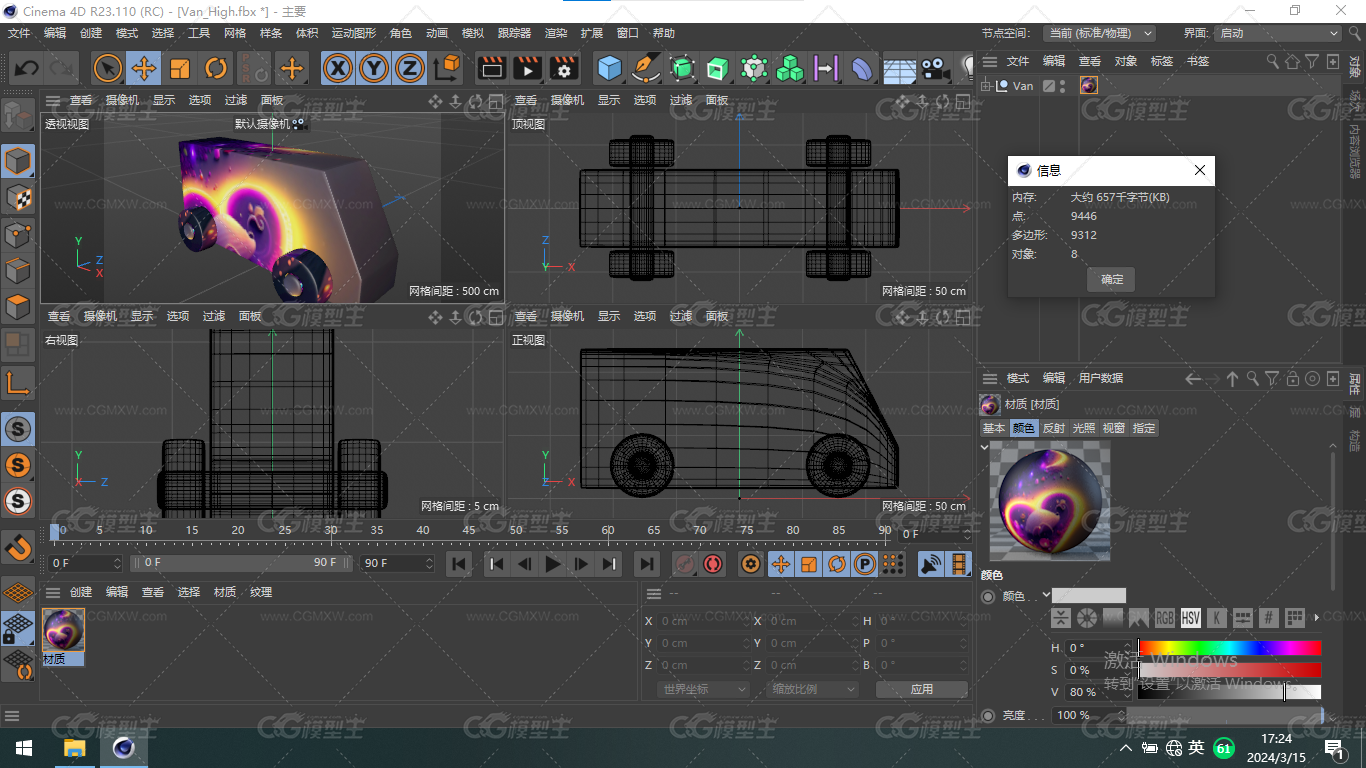This screenshot has height=768, width=1366.
Task: Toggle the 亮度 radio circle
Action: [988, 715]
